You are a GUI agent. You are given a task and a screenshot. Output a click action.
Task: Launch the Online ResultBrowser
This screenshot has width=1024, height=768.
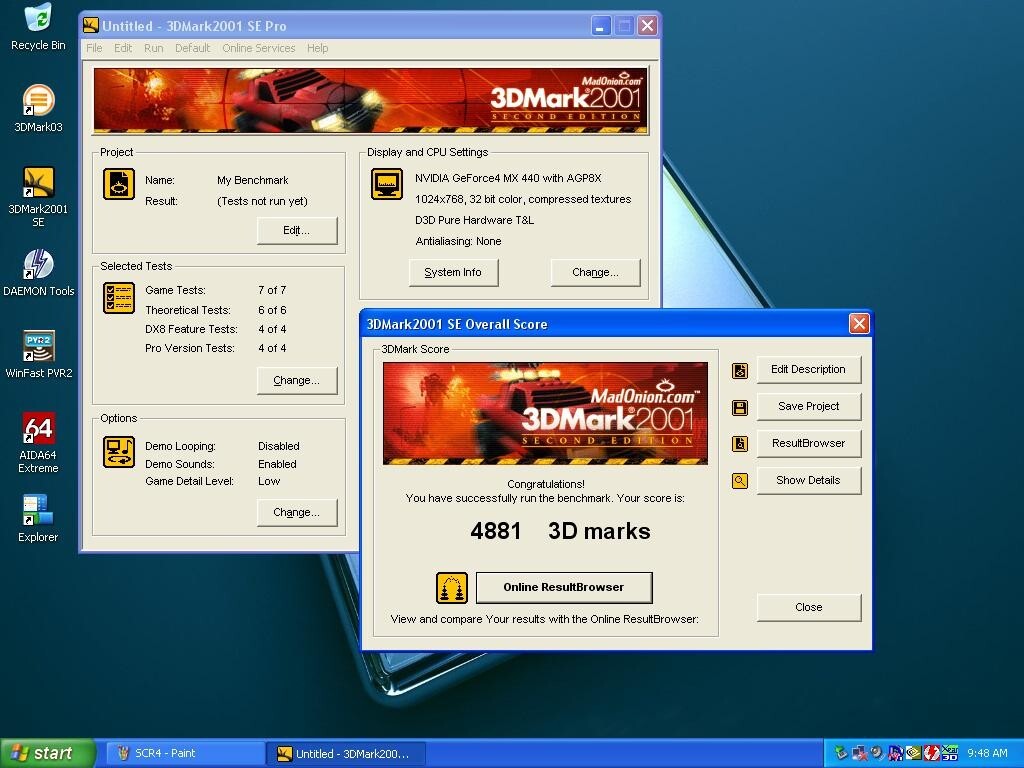[x=564, y=588]
